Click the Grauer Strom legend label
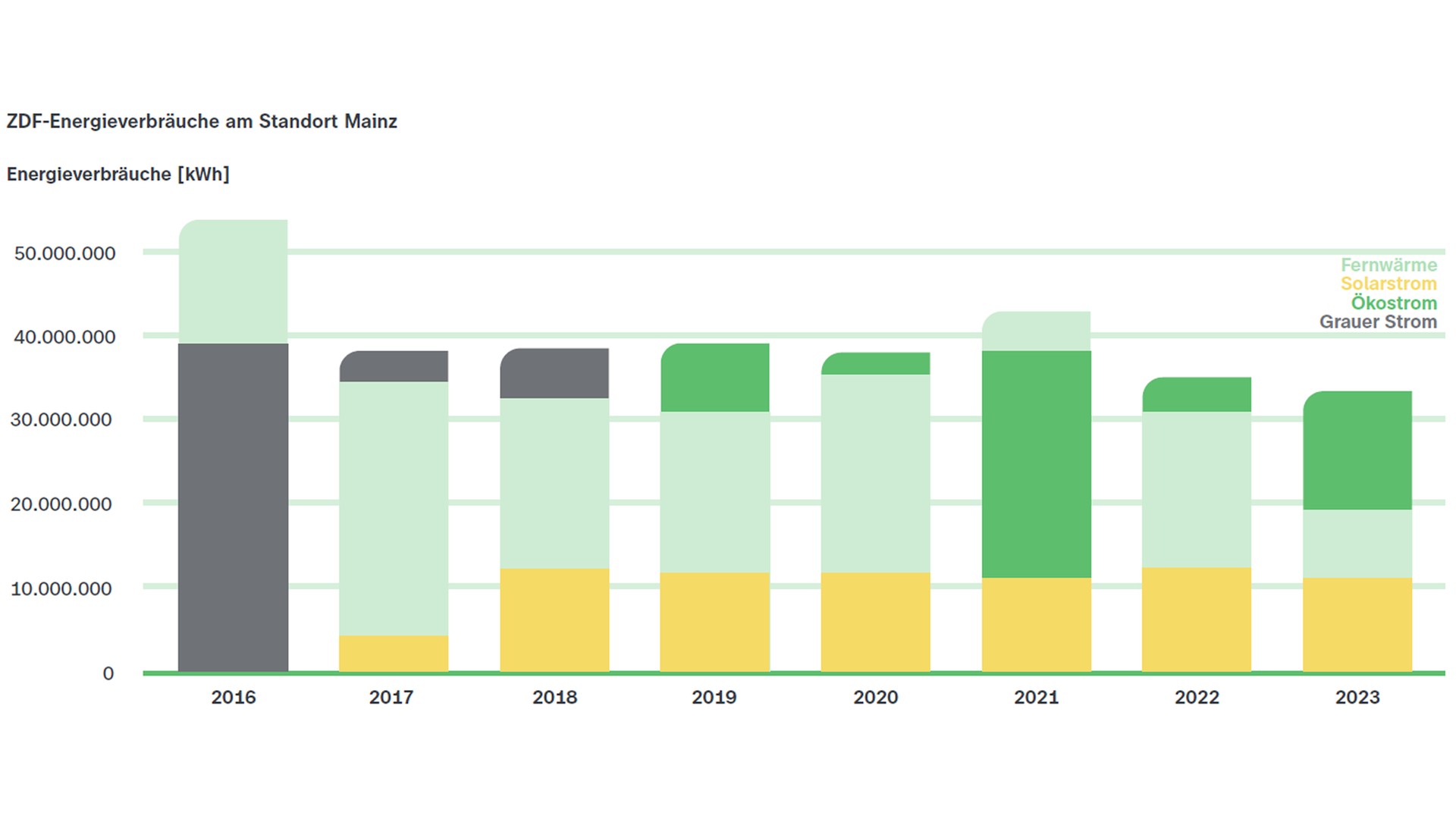Image resolution: width=1456 pixels, height=819 pixels. click(x=1378, y=322)
